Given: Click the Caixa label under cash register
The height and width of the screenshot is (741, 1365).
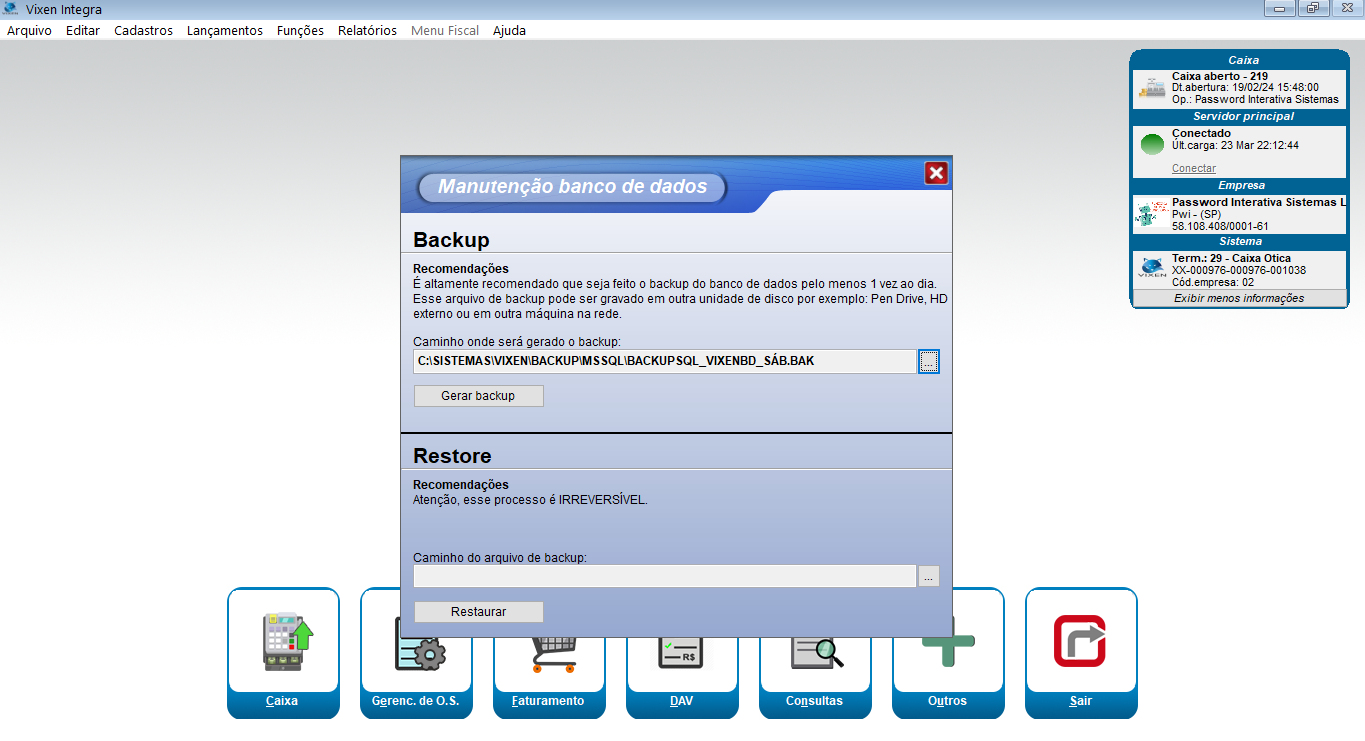Looking at the screenshot, I should (282, 701).
